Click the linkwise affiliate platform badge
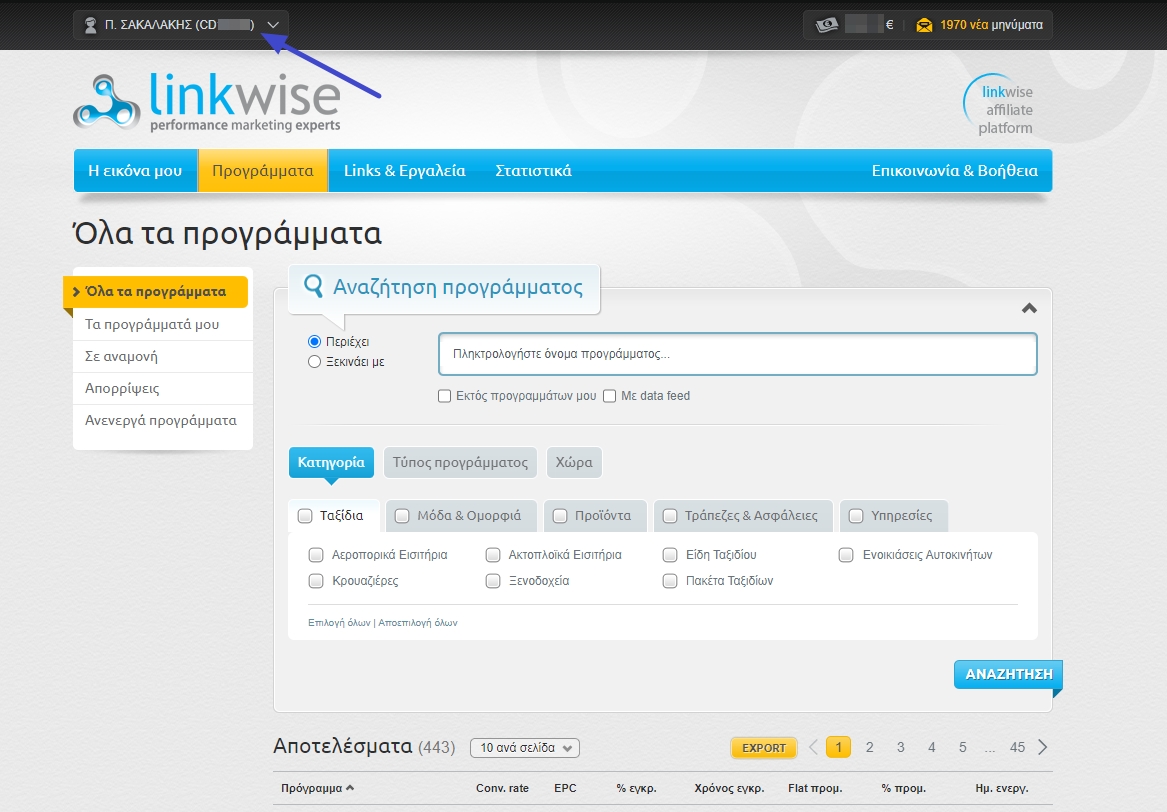 pyautogui.click(x=1000, y=105)
